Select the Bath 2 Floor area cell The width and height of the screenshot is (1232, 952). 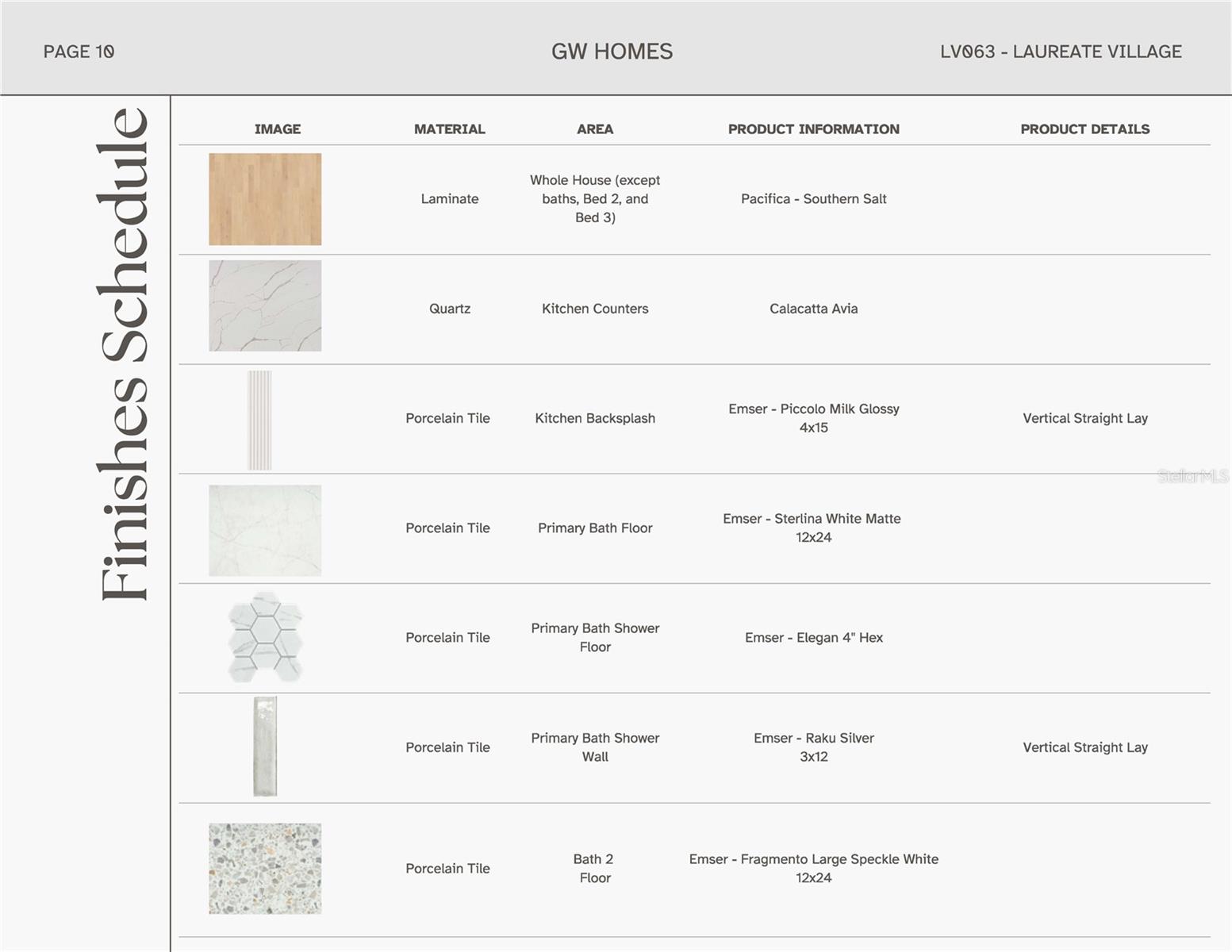(x=595, y=868)
